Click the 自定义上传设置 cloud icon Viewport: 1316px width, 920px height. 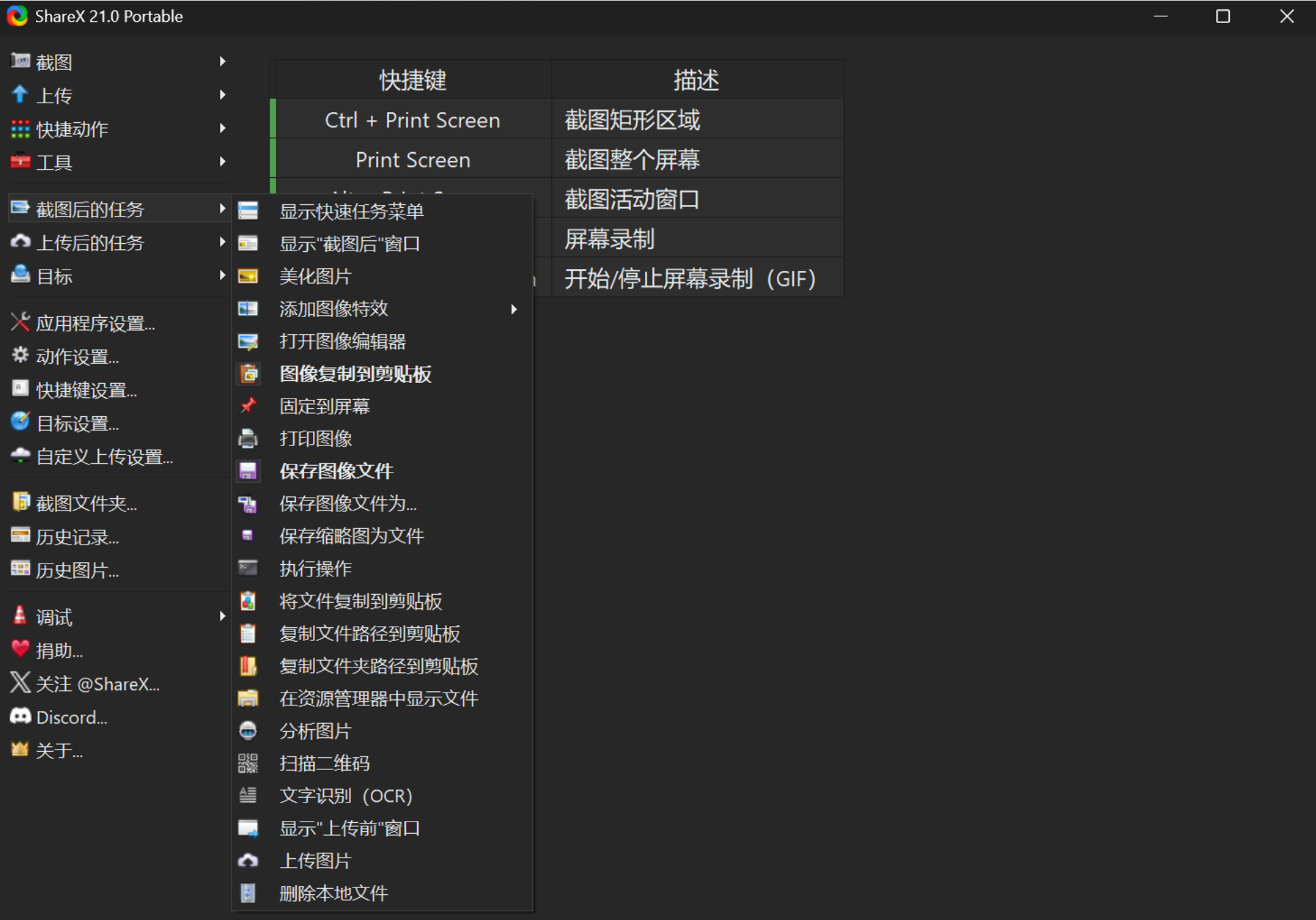coord(20,455)
